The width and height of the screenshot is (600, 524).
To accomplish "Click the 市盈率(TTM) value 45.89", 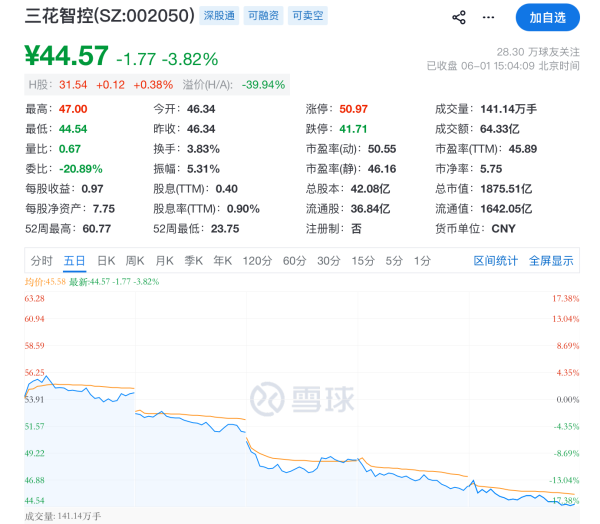I will click(523, 149).
